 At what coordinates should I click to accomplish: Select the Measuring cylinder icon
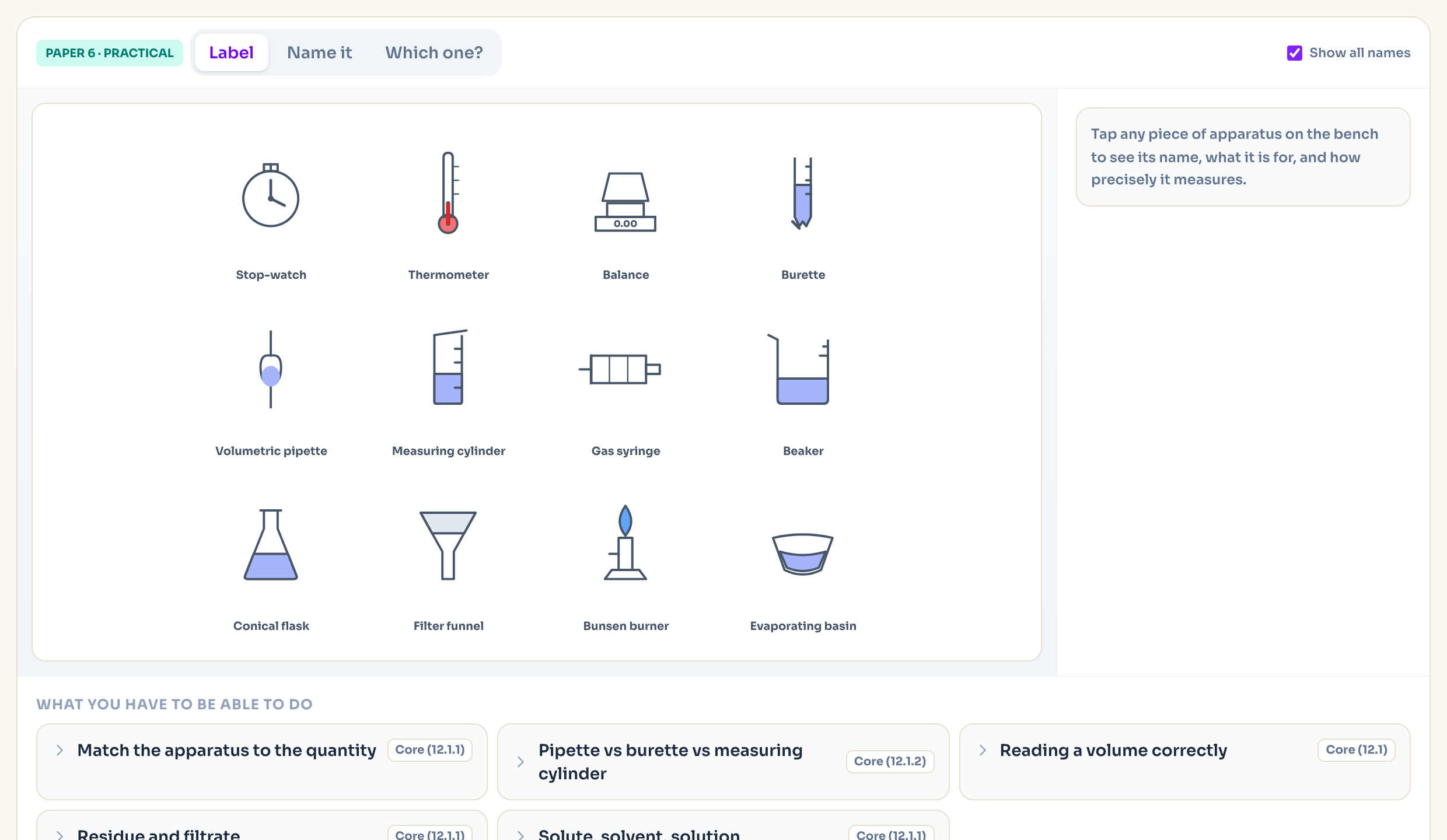click(449, 367)
